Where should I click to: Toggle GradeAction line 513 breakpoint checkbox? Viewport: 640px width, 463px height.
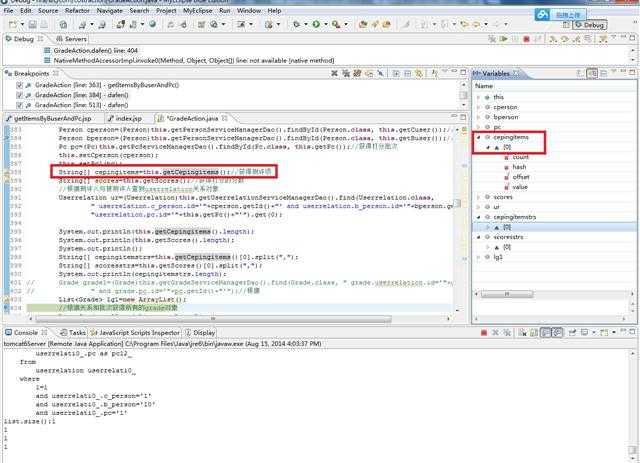click(19, 105)
